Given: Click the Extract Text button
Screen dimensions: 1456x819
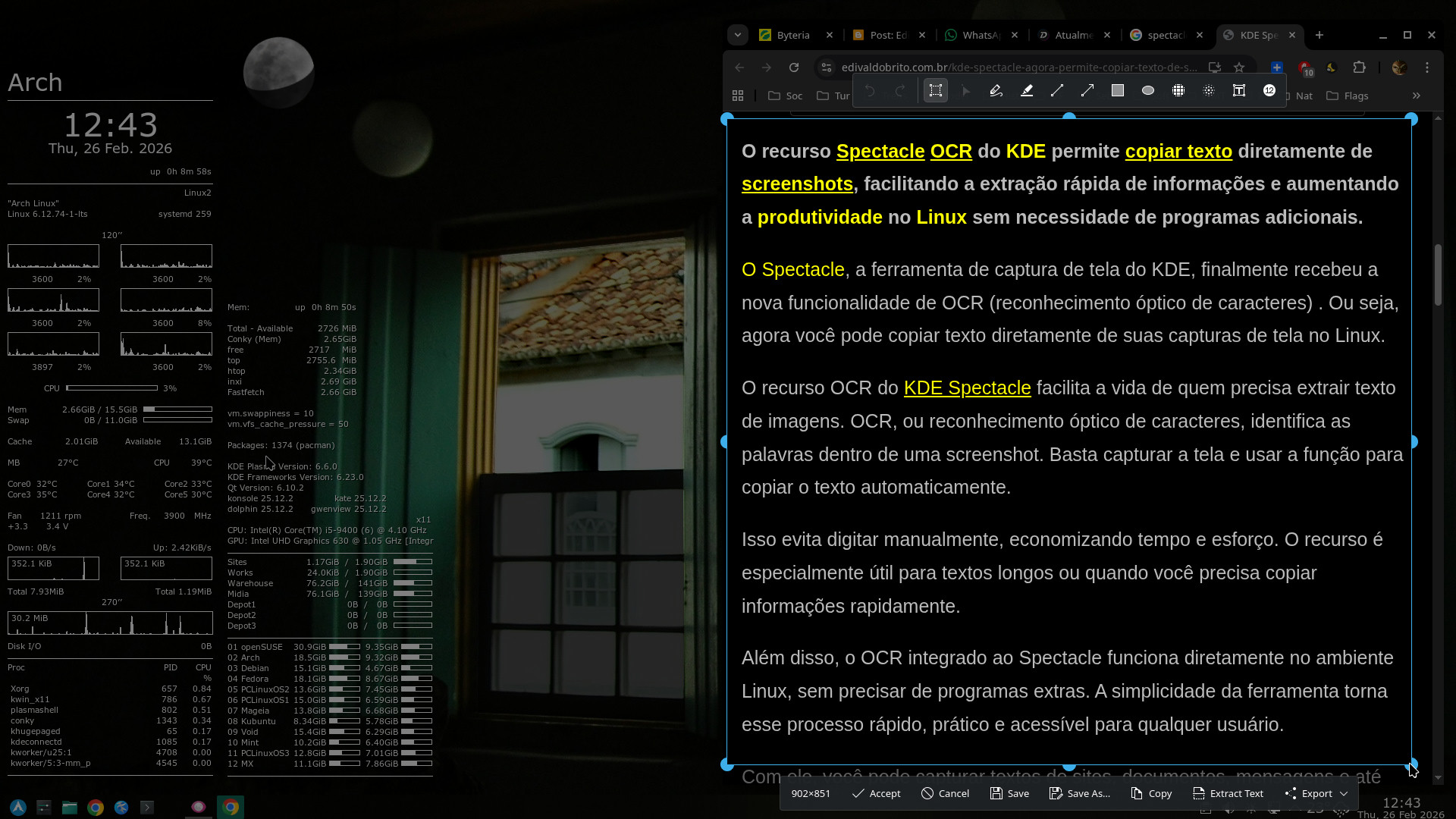Looking at the screenshot, I should coord(1228,793).
